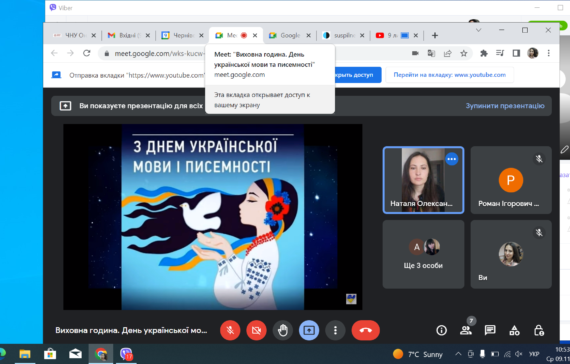This screenshot has width=570, height=364.
Task: Open a new browser tab
Action: click(x=434, y=35)
